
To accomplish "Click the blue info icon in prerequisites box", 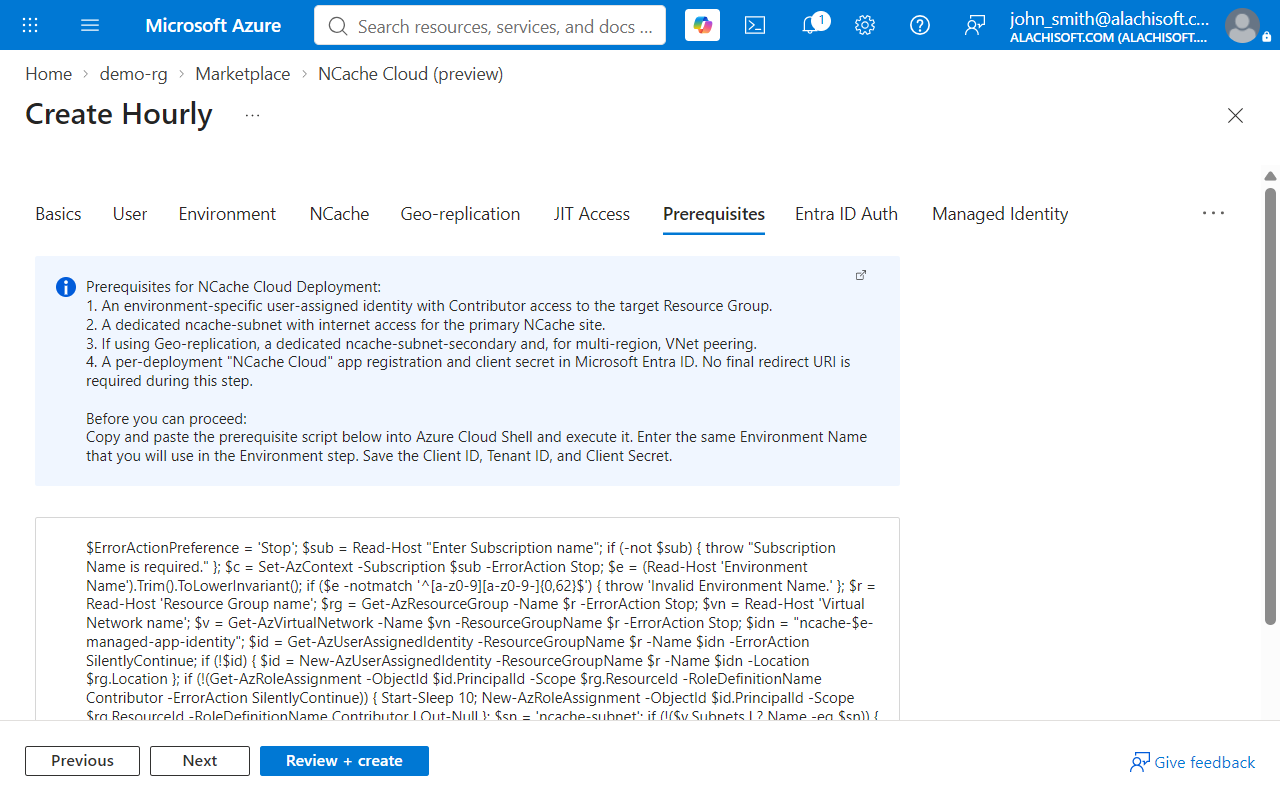I will [66, 288].
